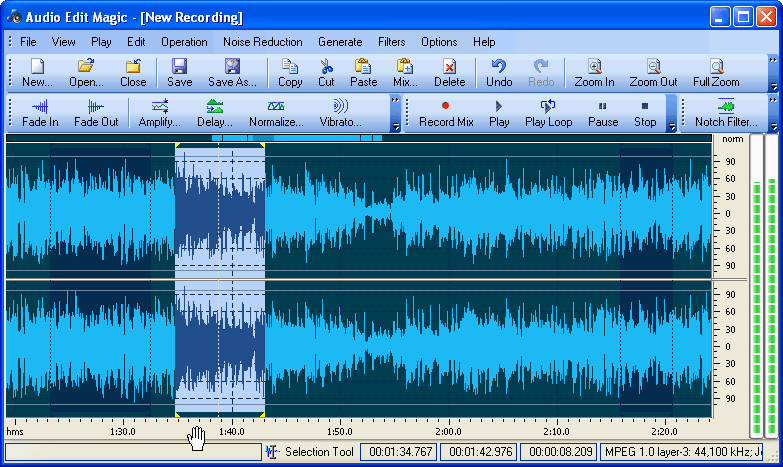Image resolution: width=783 pixels, height=467 pixels.
Task: Pause the playback
Action: tap(603, 113)
